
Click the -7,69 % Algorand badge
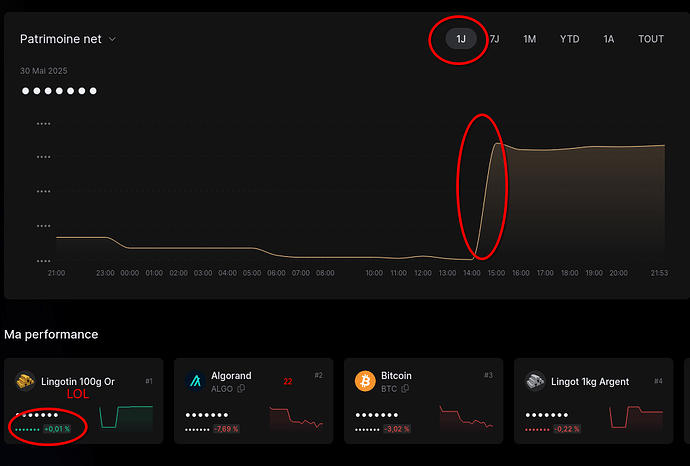(x=227, y=428)
